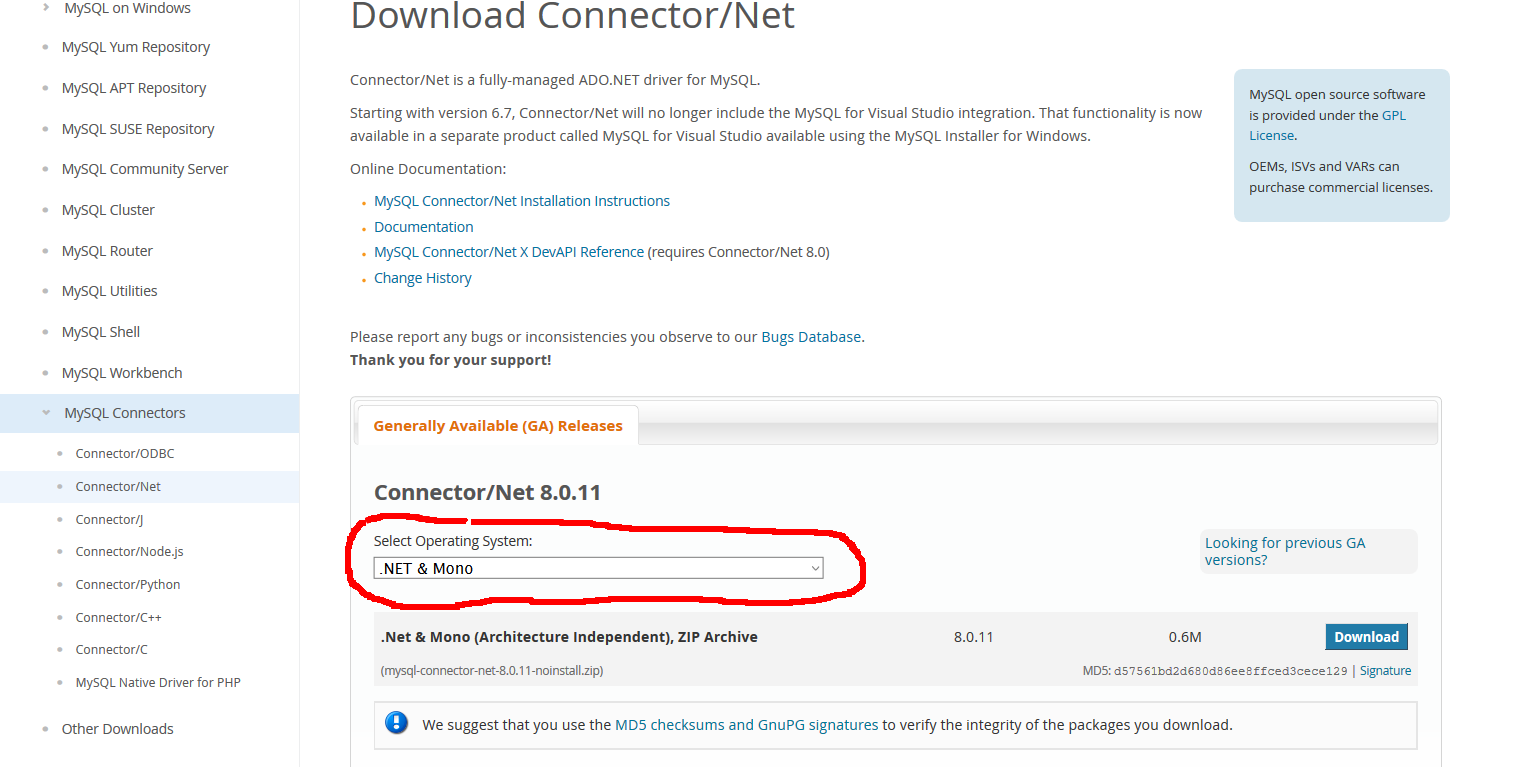Open the Select Operating System dropdown

(x=599, y=568)
